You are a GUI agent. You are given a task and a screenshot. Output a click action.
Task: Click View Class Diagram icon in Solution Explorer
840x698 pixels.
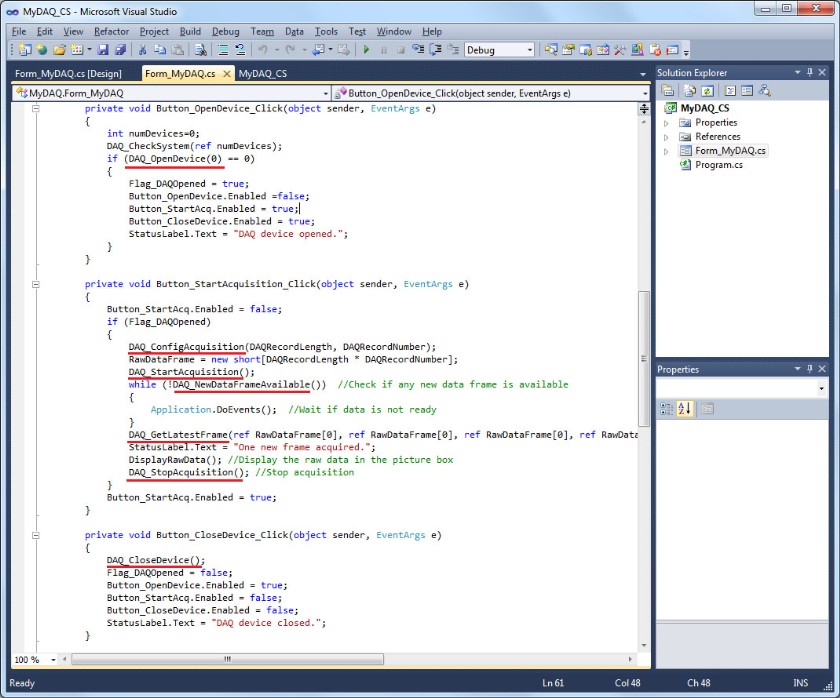pyautogui.click(x=764, y=91)
